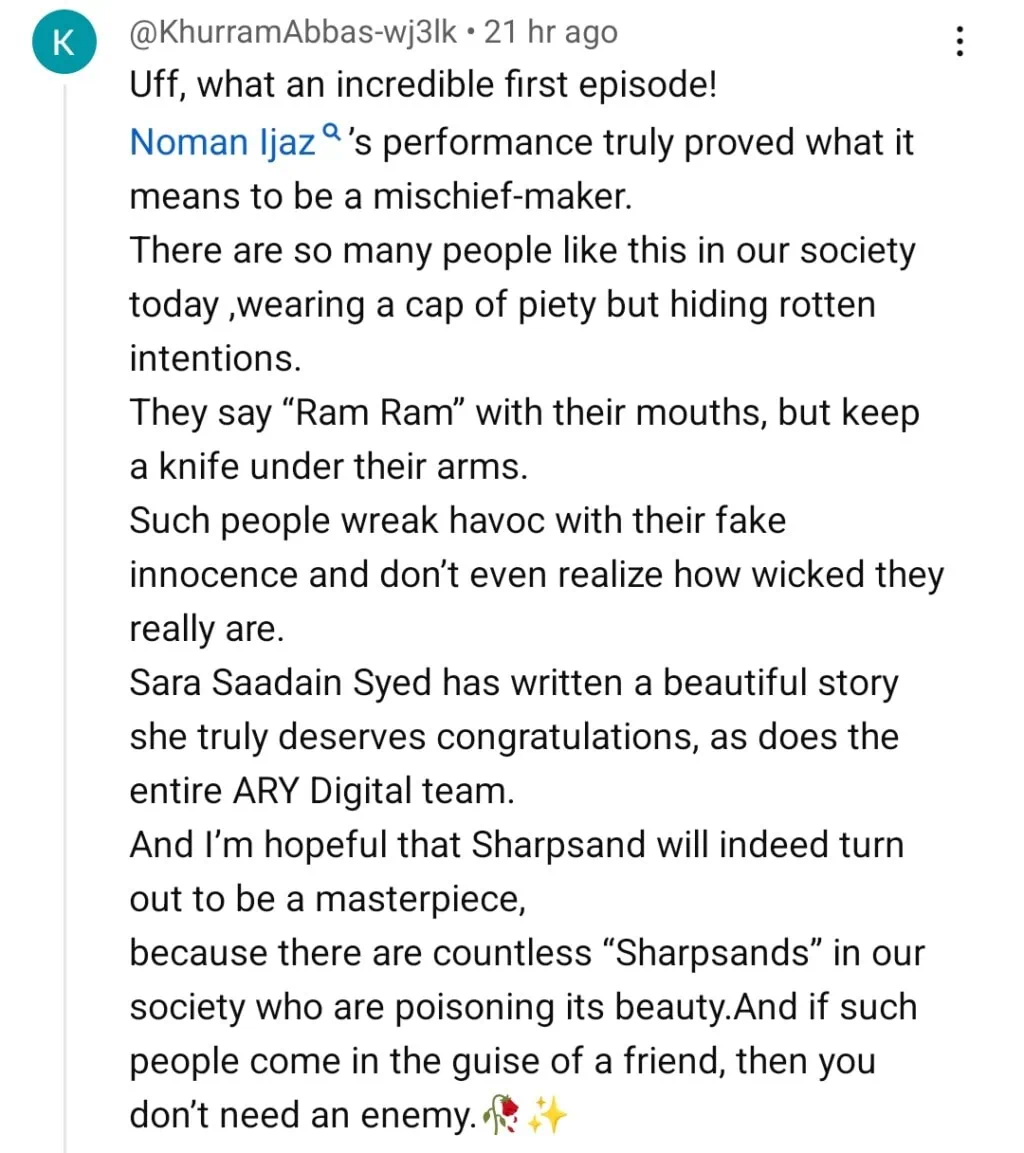The width and height of the screenshot is (1024, 1153).
Task: Click the "21 hr ago" timestamp
Action: [550, 33]
